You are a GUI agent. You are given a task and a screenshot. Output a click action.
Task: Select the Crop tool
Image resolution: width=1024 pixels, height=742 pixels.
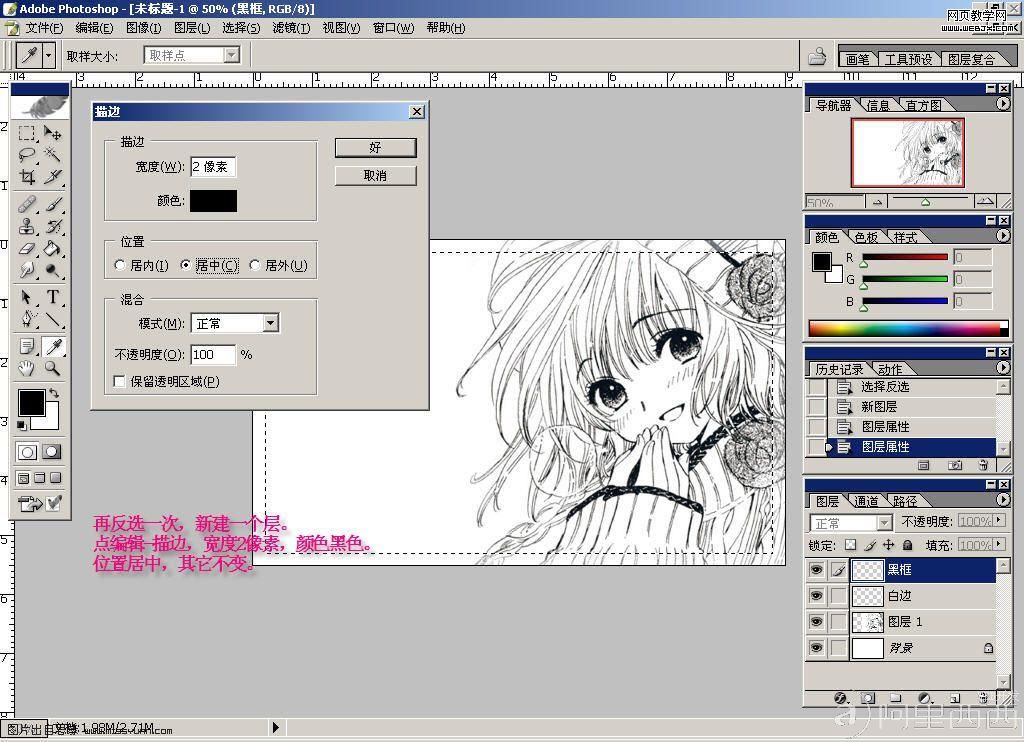(x=26, y=176)
